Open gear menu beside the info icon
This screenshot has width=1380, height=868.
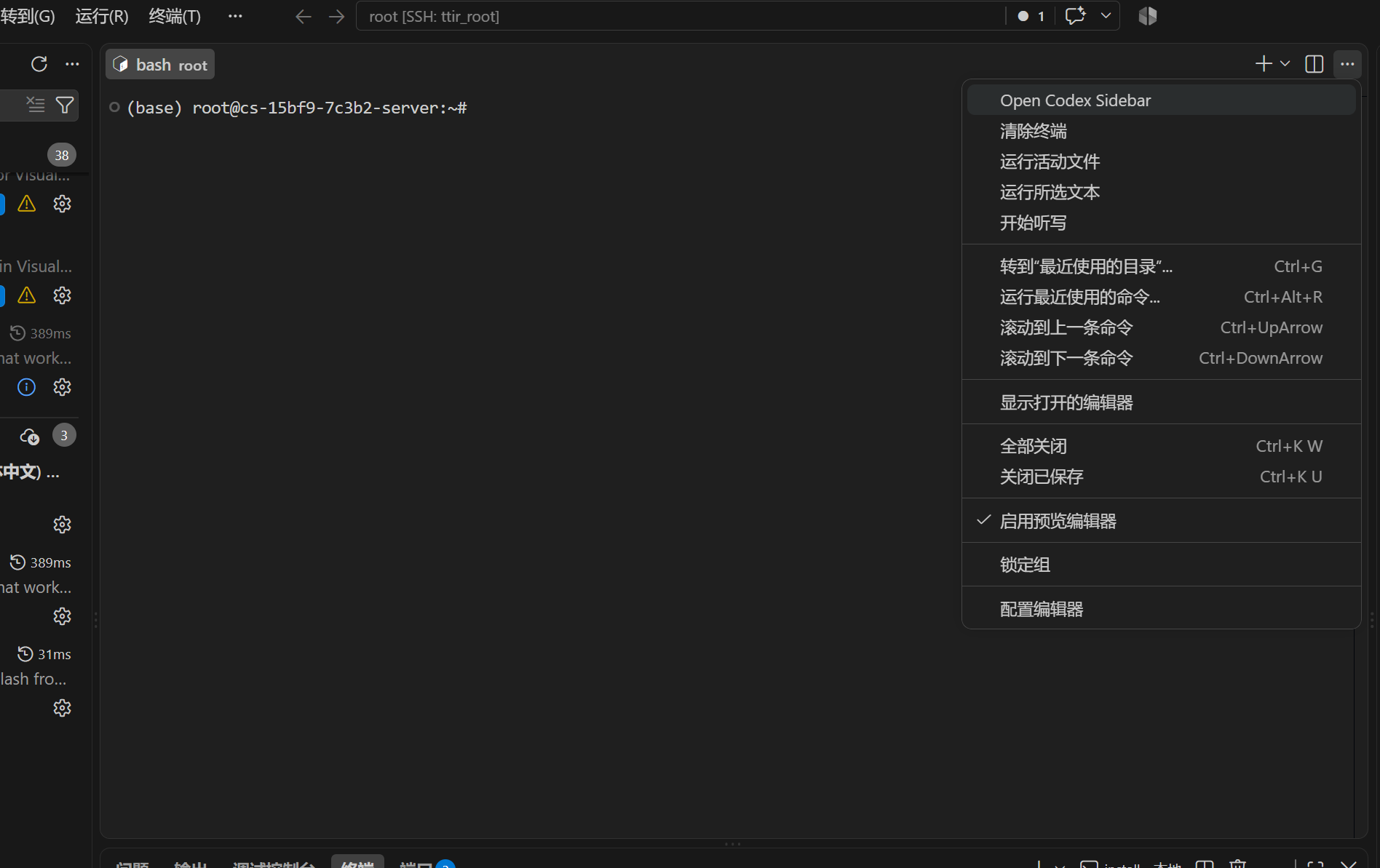click(62, 387)
